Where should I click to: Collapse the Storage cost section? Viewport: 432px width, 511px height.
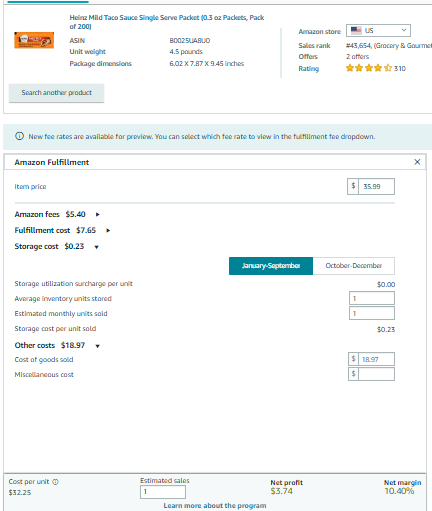pyautogui.click(x=97, y=247)
